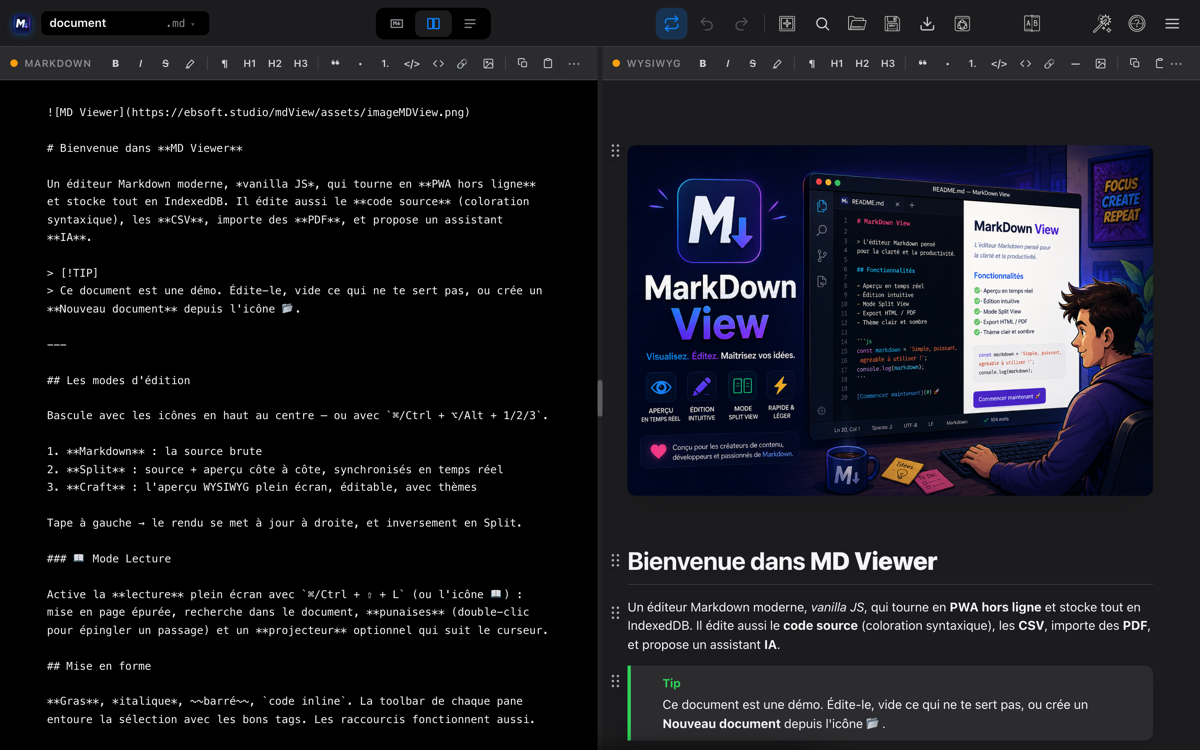Viewport: 1200px width, 750px height.
Task: Click the MARKDOWN pane label
Action: point(58,64)
